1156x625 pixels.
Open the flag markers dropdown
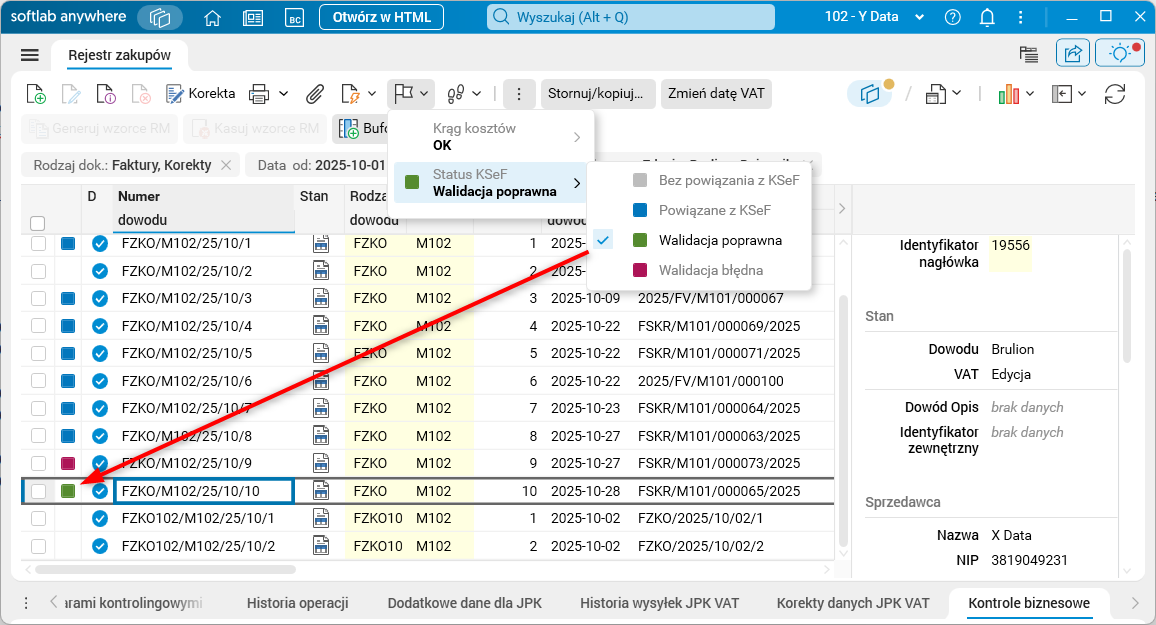[x=411, y=94]
